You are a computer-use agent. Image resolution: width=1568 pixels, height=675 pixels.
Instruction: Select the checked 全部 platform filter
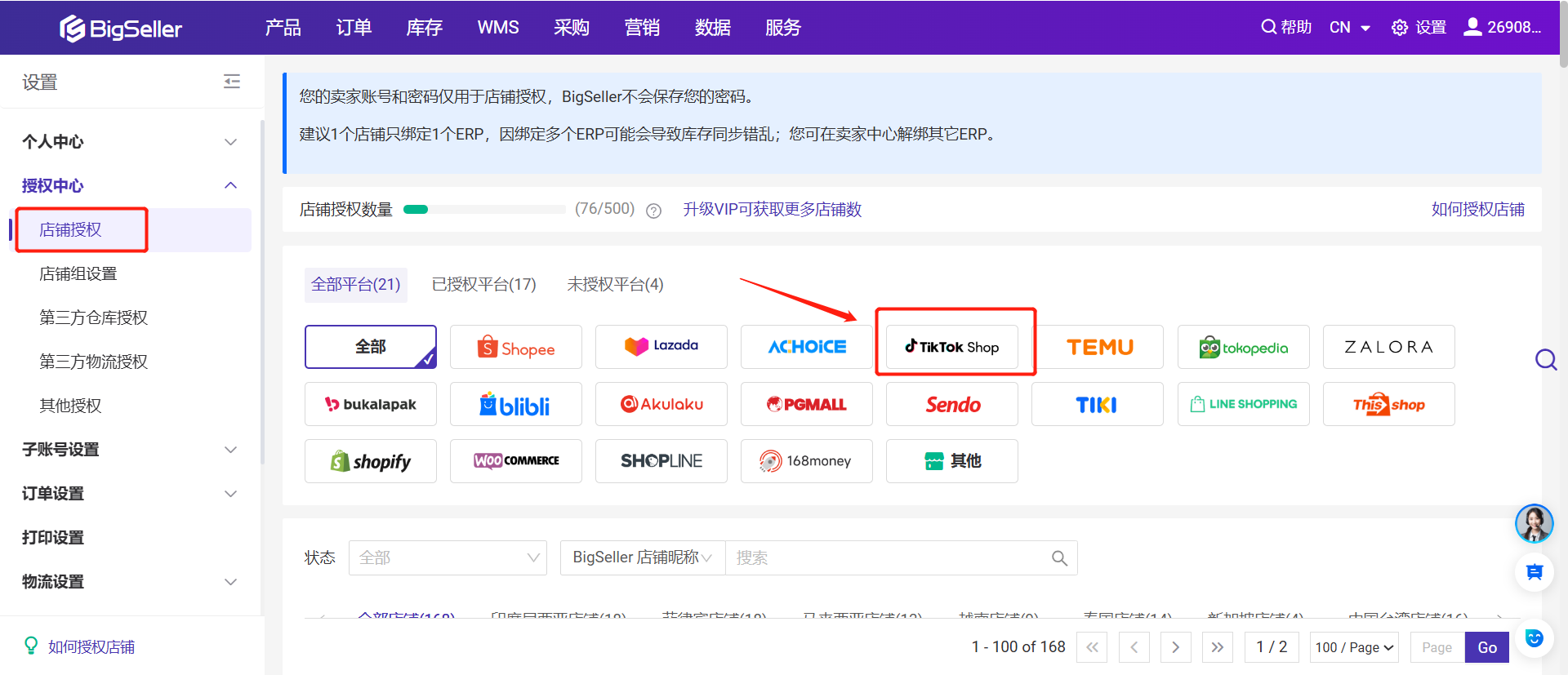click(x=371, y=347)
